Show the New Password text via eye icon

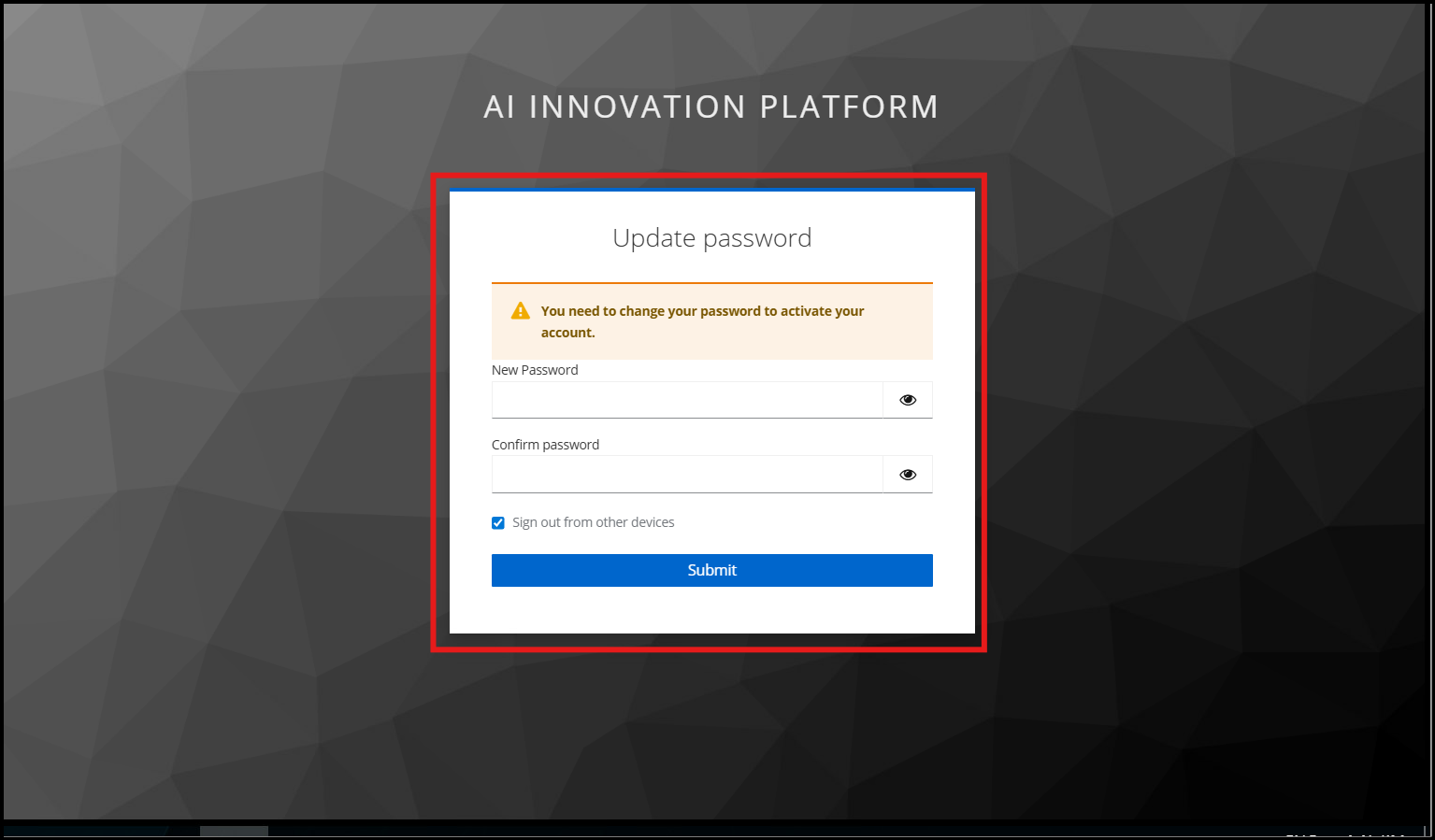click(x=908, y=400)
